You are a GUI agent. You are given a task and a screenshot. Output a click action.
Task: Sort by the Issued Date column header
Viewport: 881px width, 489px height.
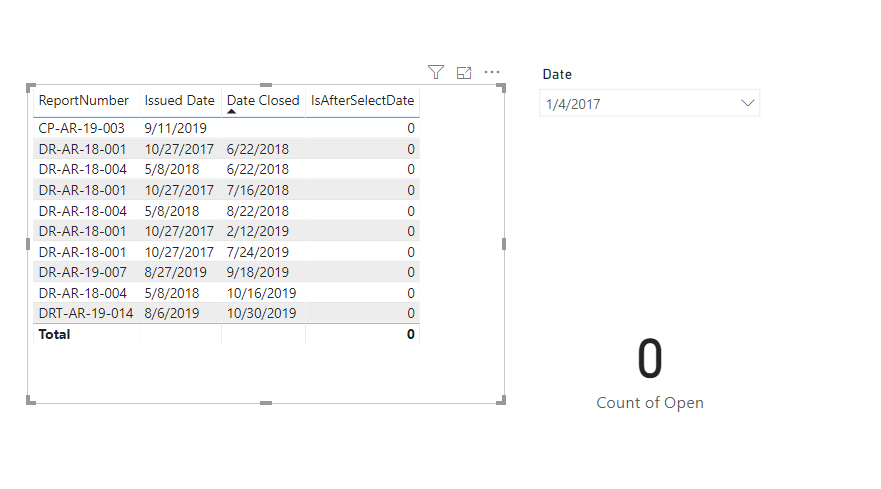click(179, 100)
